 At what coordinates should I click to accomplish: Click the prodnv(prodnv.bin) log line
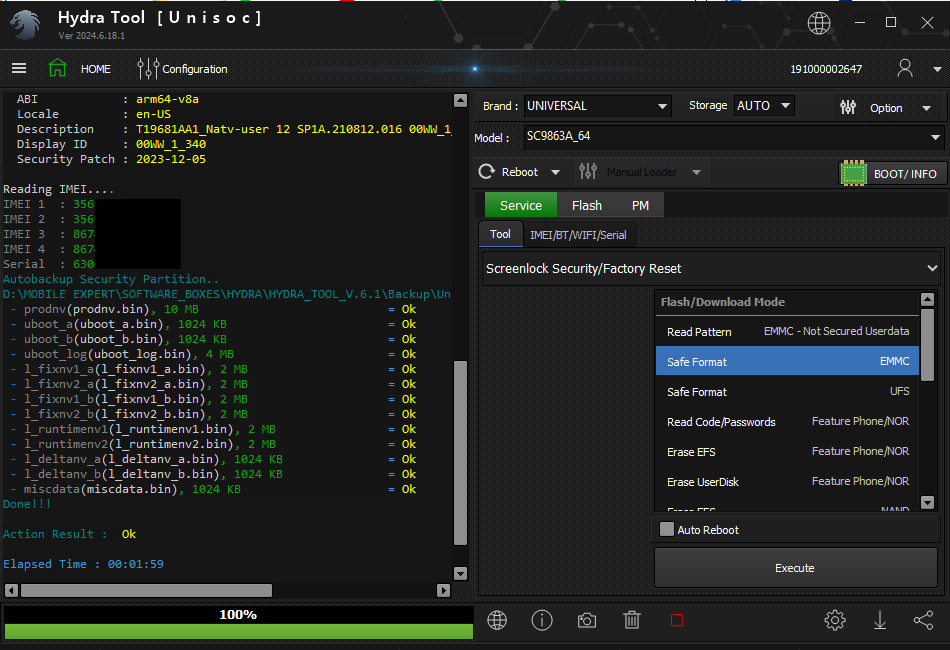pyautogui.click(x=213, y=309)
